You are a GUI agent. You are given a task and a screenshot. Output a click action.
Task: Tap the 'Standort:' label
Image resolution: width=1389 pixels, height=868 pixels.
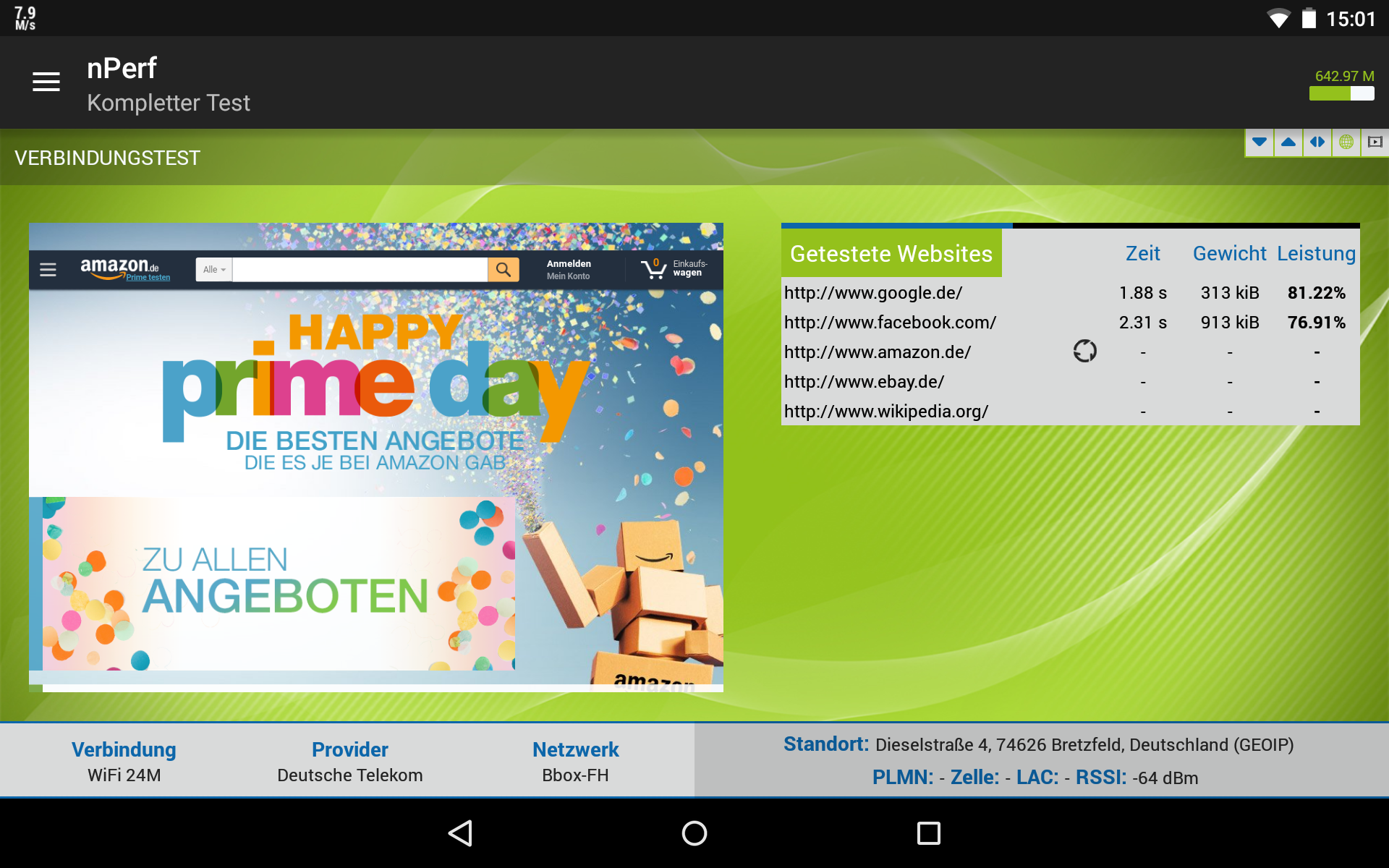click(x=826, y=744)
